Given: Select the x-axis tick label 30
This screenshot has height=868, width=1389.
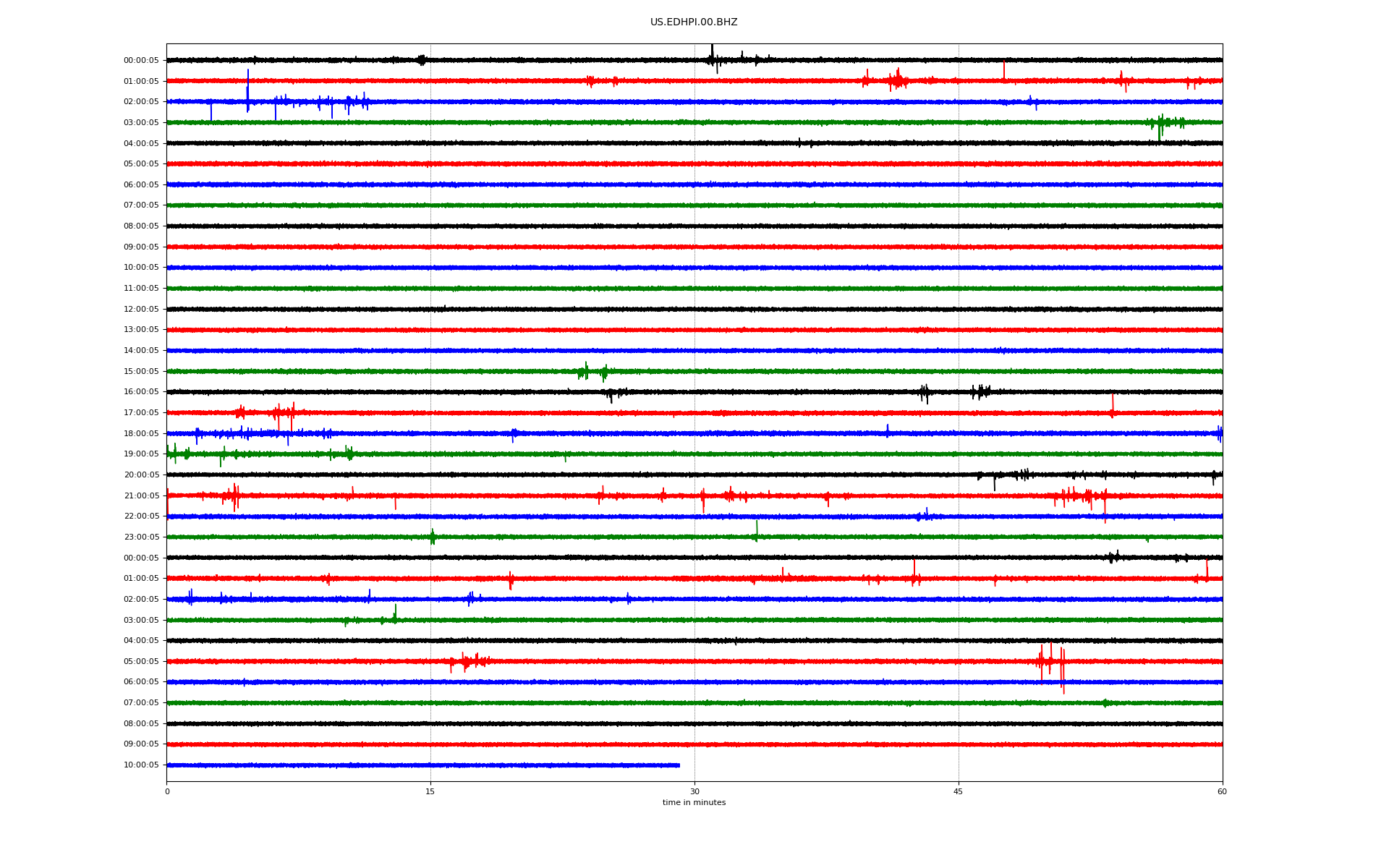Looking at the screenshot, I should (x=694, y=791).
